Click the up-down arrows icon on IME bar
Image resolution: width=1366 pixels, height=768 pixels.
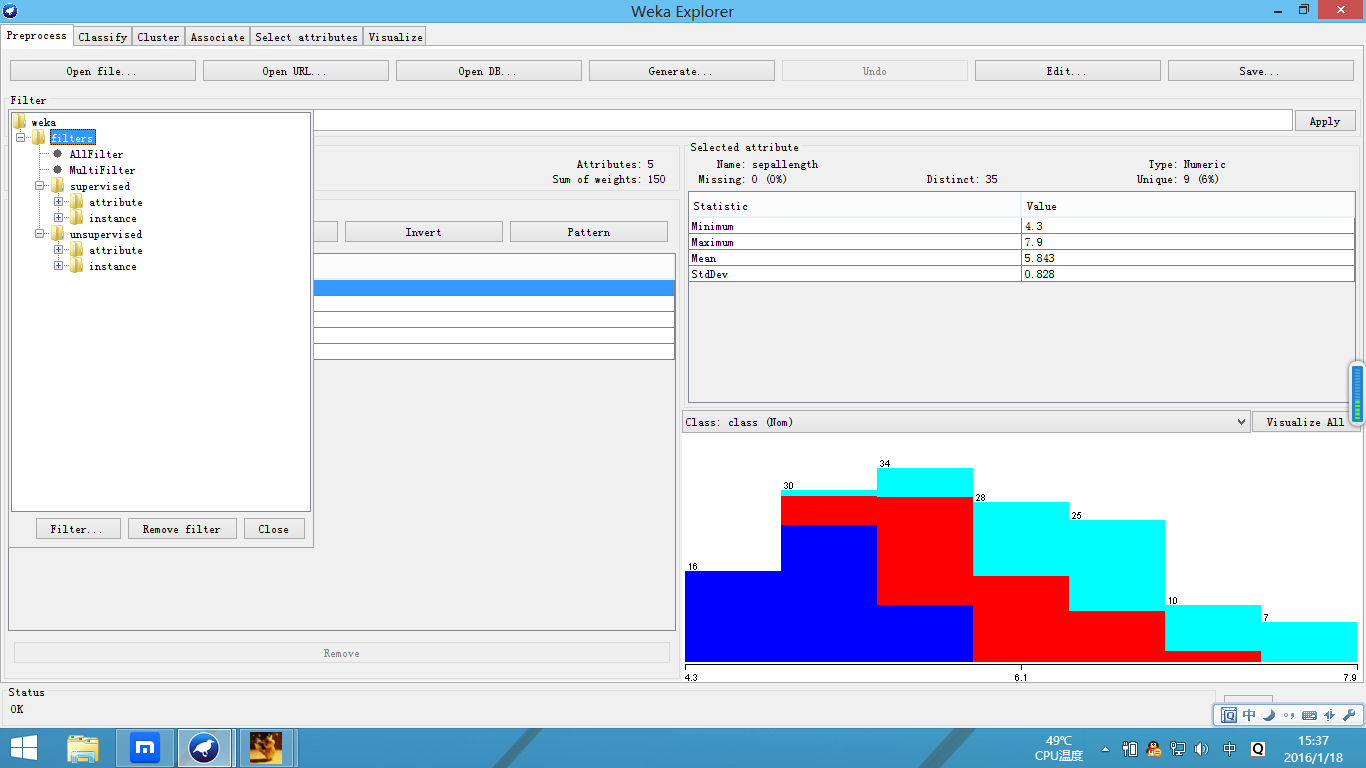click(1329, 715)
